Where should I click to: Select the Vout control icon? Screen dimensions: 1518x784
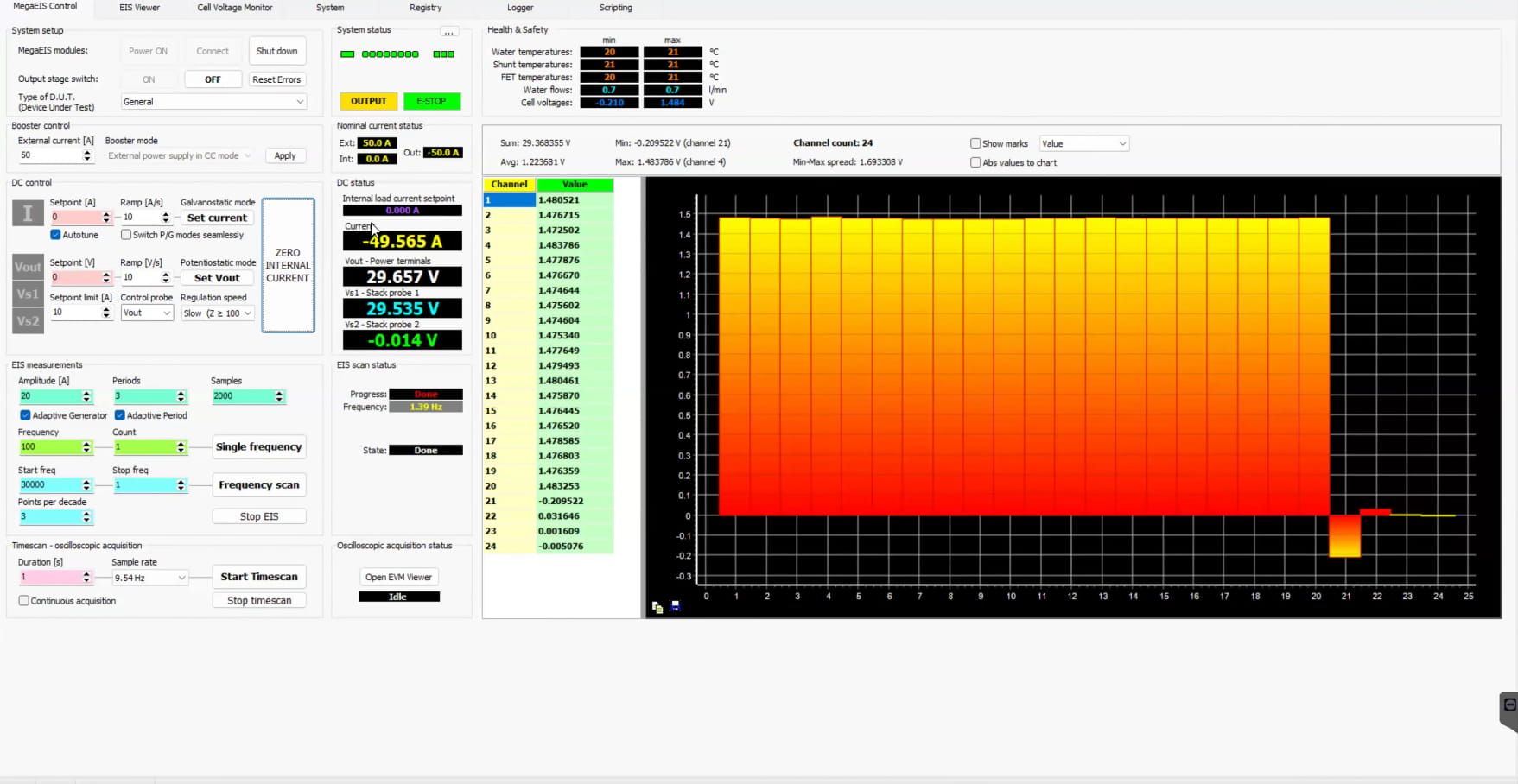click(27, 267)
